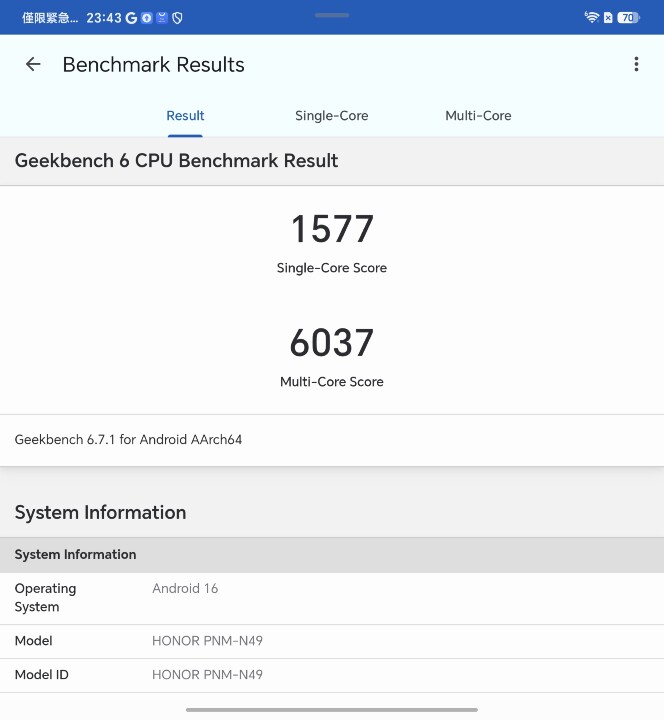664x720 pixels.
Task: Tap the Benchmark Results title
Action: click(153, 65)
